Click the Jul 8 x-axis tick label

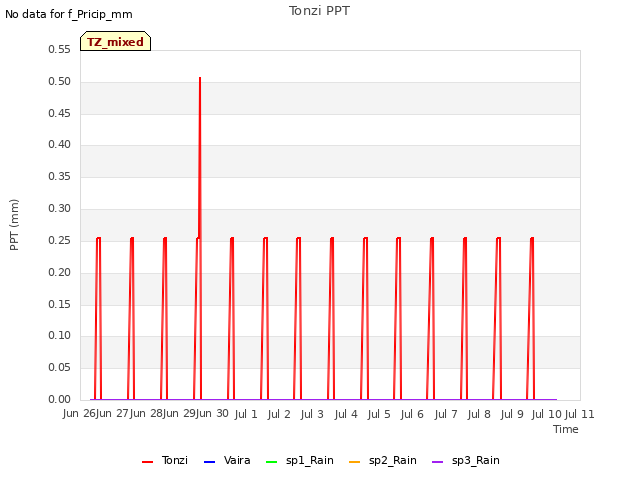click(x=479, y=414)
